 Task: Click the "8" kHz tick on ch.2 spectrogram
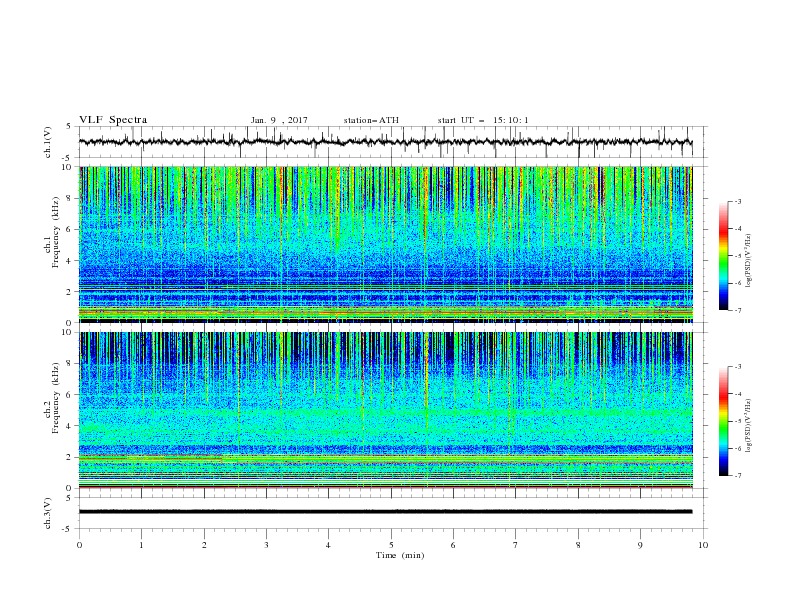71,364
